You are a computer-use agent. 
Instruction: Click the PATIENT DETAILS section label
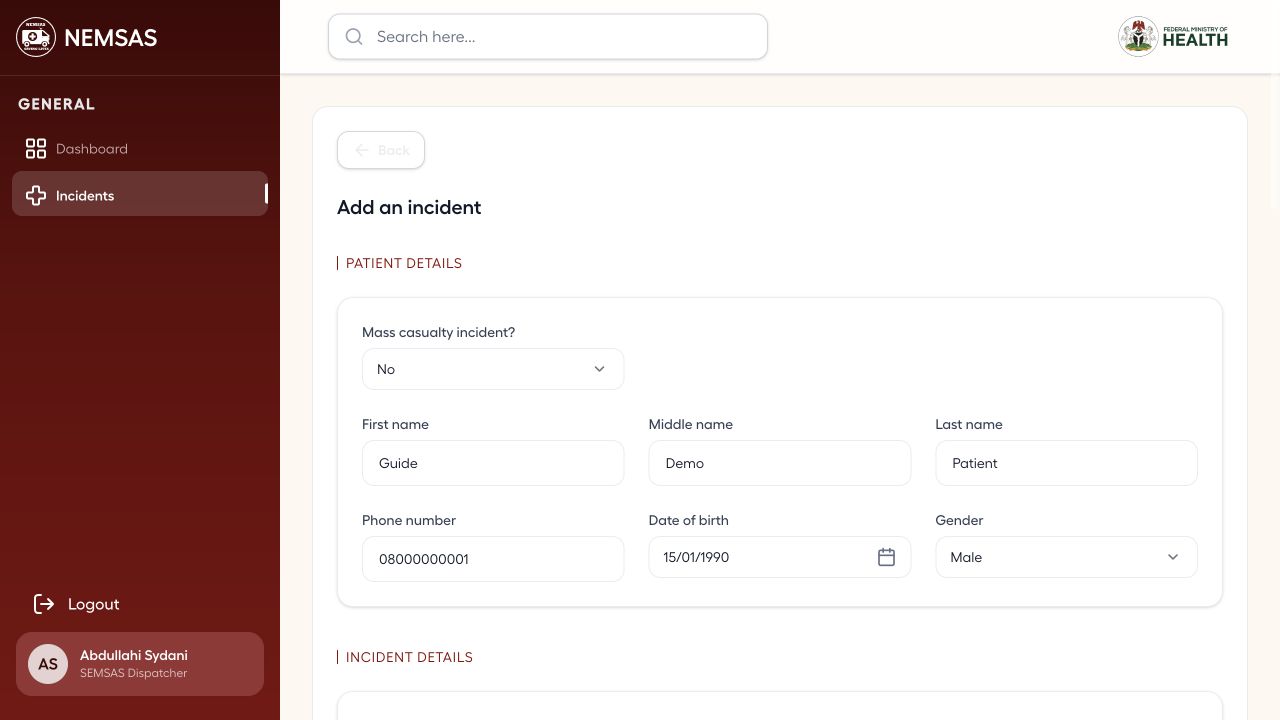pos(404,263)
